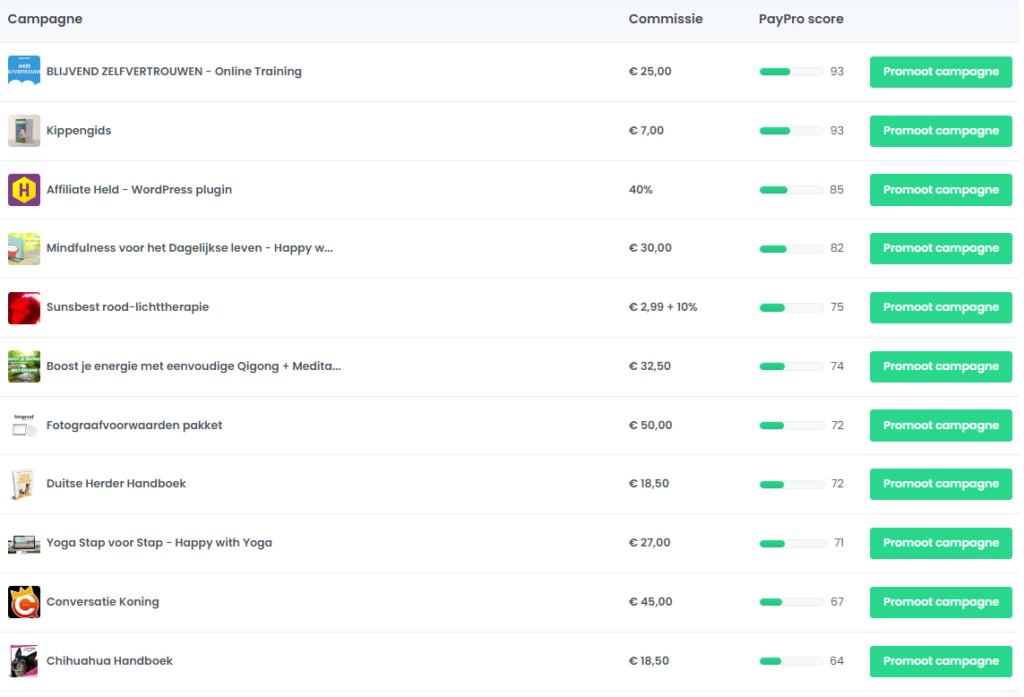Click the Chihuahua Handboek thumbnail image
1024x697 pixels.
coord(24,661)
